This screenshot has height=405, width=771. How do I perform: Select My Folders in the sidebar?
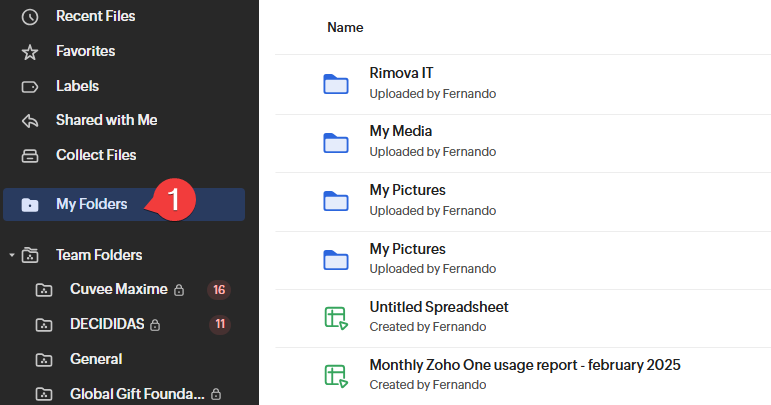click(x=91, y=204)
